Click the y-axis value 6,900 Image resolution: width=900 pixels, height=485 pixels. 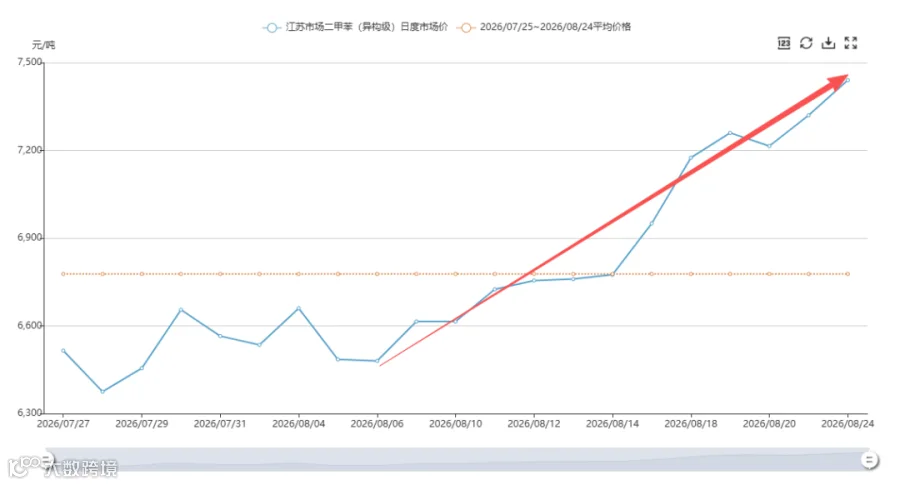point(30,238)
